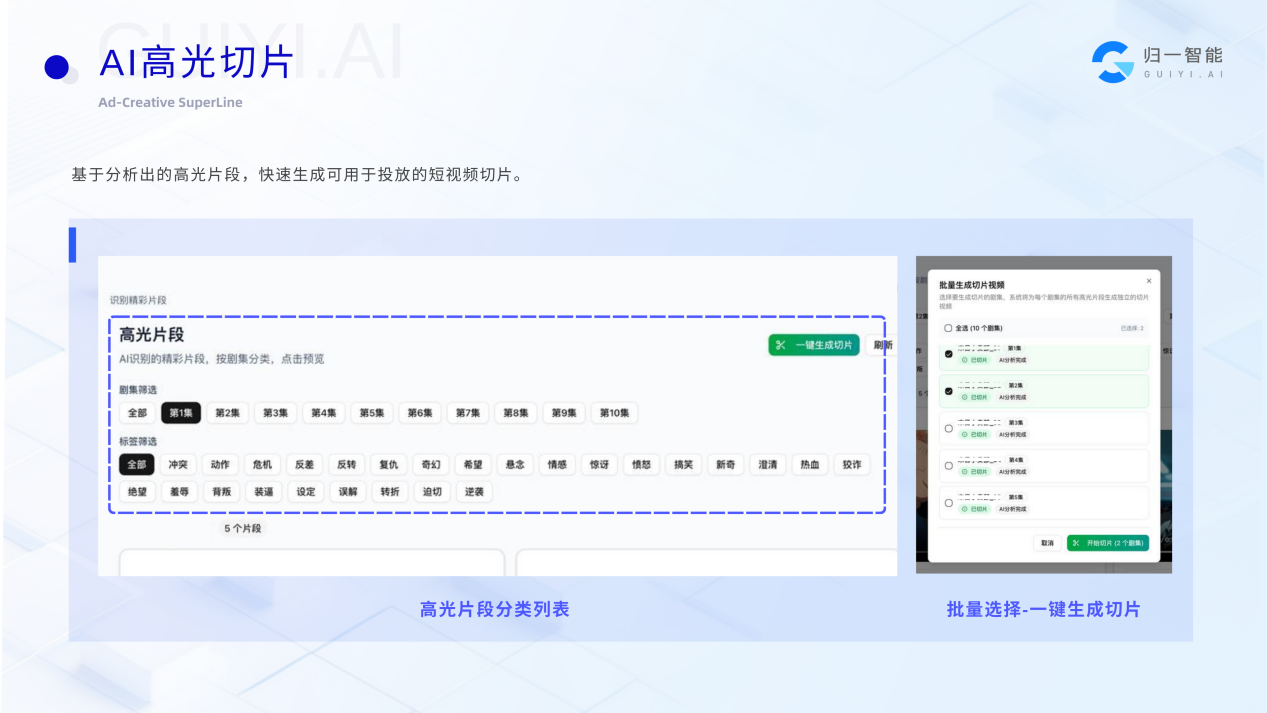Screen dimensions: 1267x713
Task: Click the 已切片 status badge for 第5集
Action: point(974,509)
